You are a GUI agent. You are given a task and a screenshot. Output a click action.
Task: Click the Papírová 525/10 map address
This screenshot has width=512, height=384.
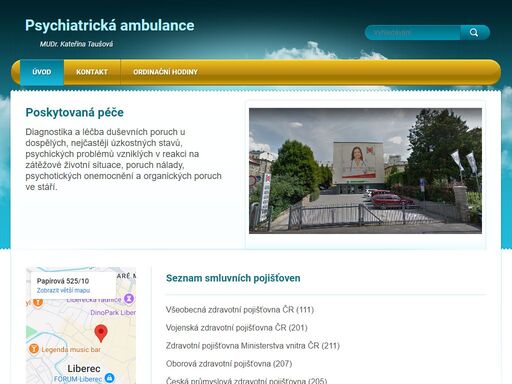click(x=63, y=281)
